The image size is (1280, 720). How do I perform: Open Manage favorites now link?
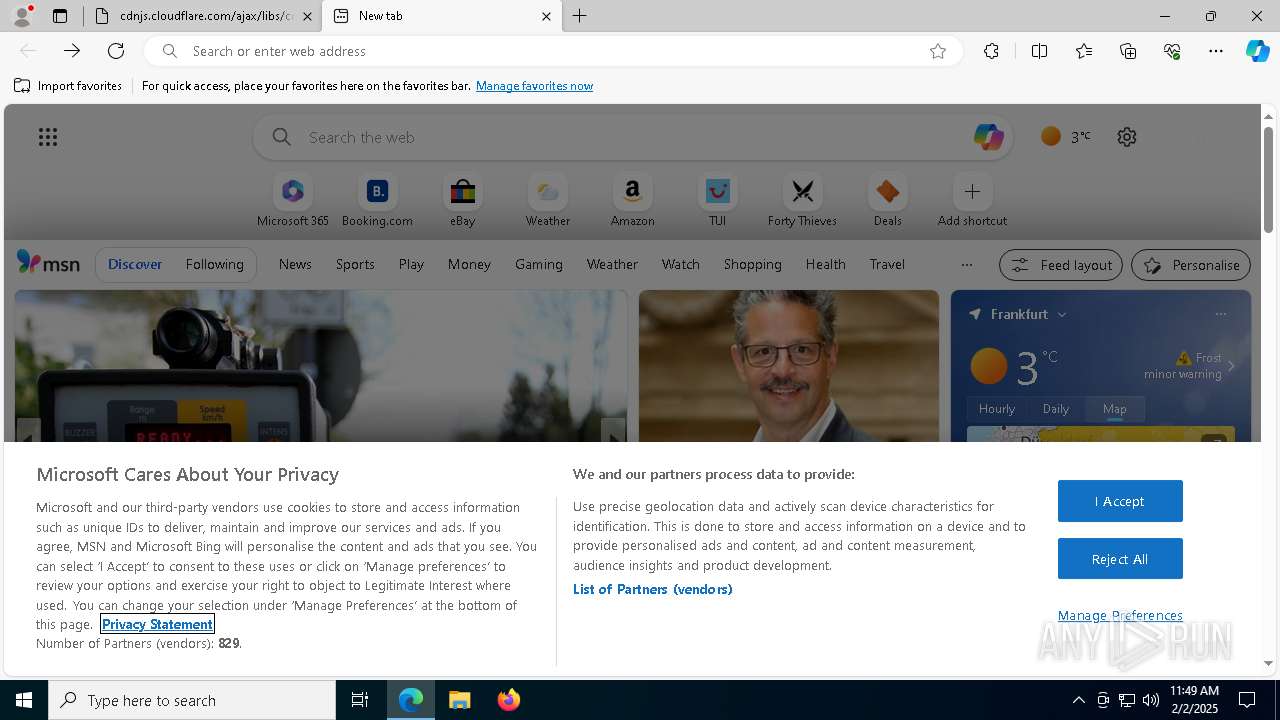[534, 86]
